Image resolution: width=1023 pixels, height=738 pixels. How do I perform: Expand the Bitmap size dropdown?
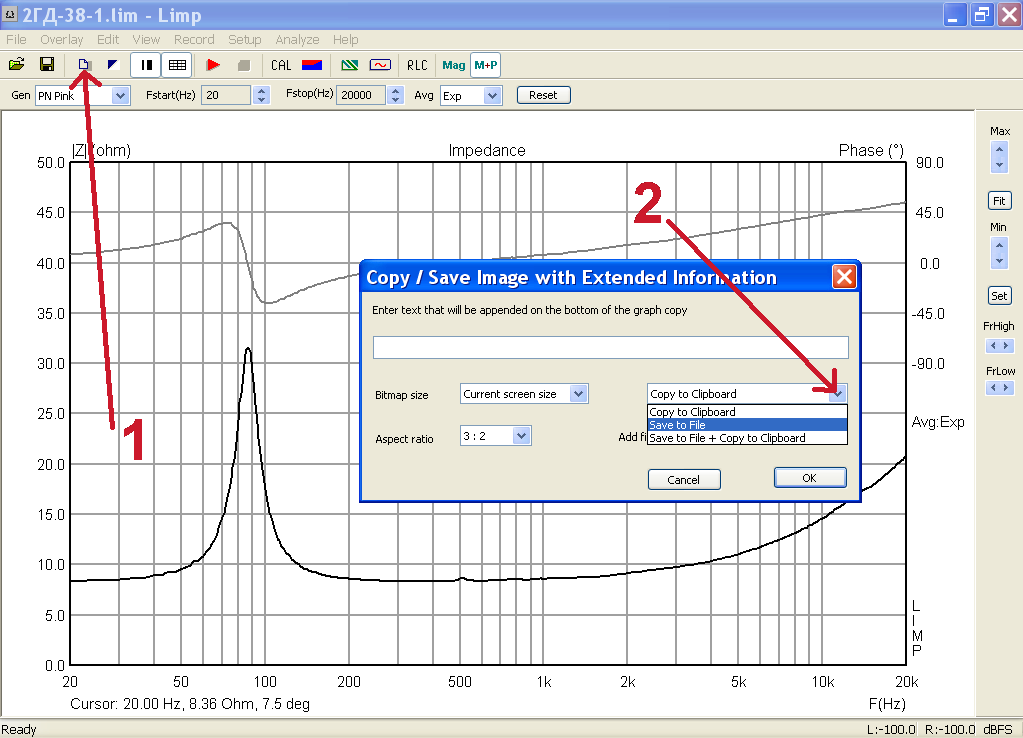click(x=579, y=394)
